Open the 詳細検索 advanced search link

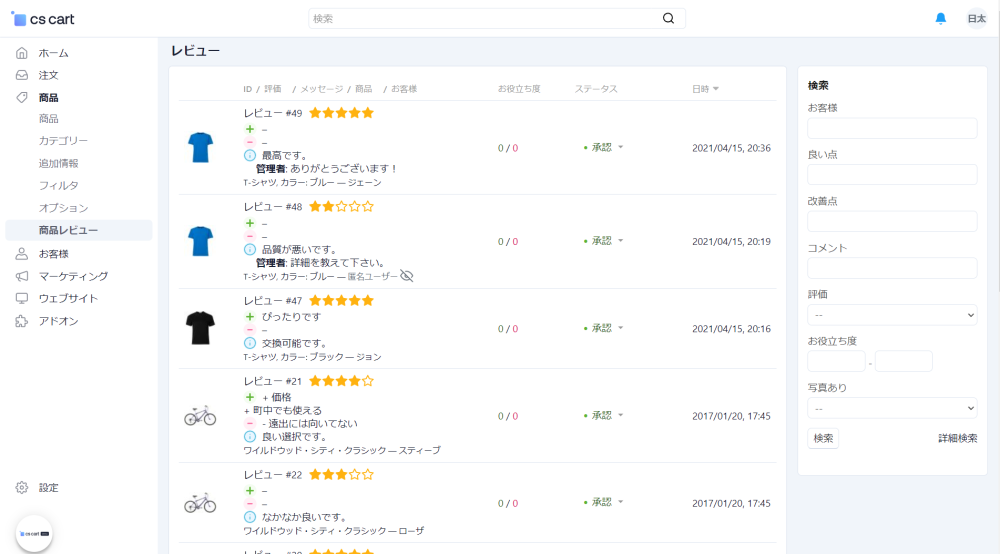tap(957, 438)
